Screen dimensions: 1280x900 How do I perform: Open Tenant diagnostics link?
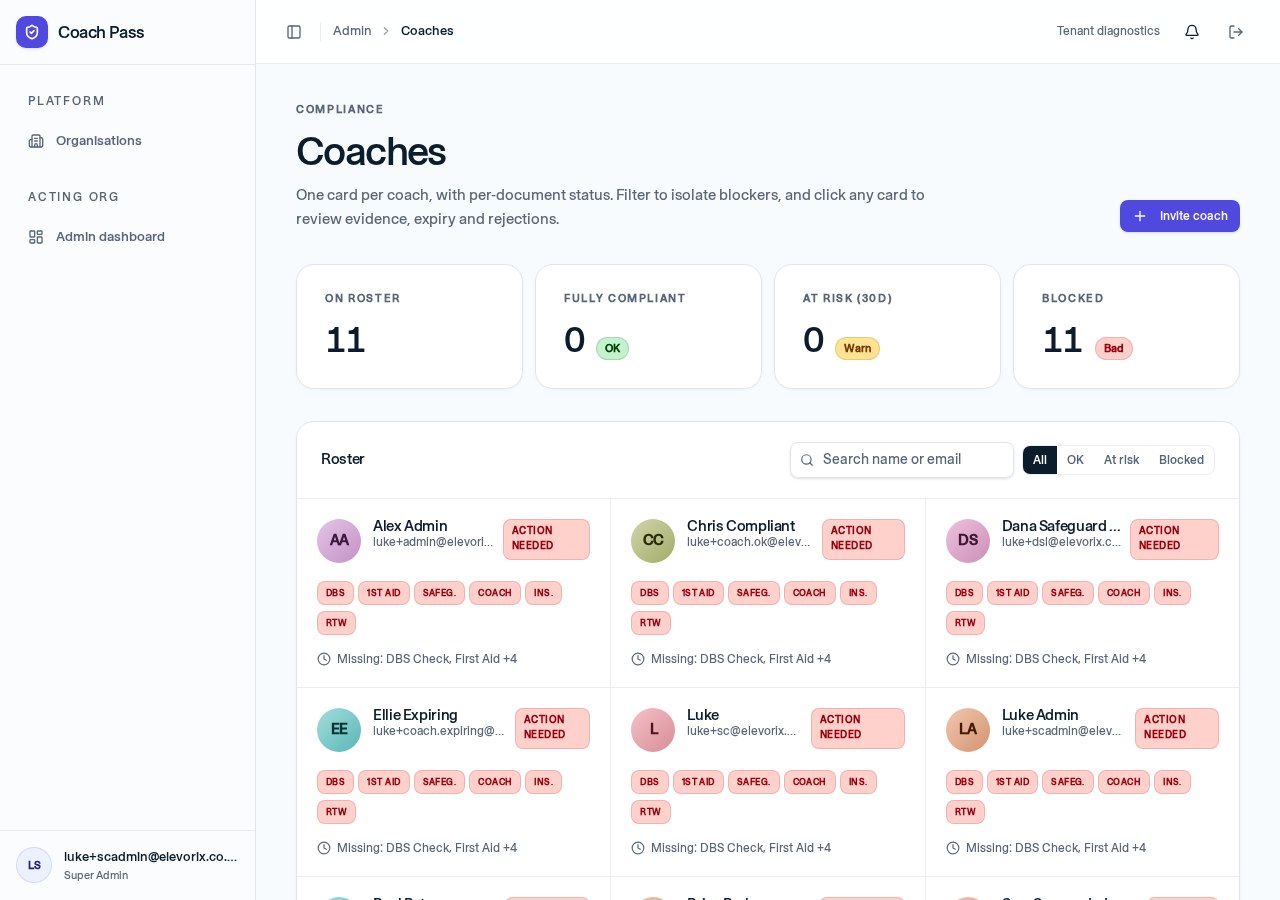tap(1108, 31)
